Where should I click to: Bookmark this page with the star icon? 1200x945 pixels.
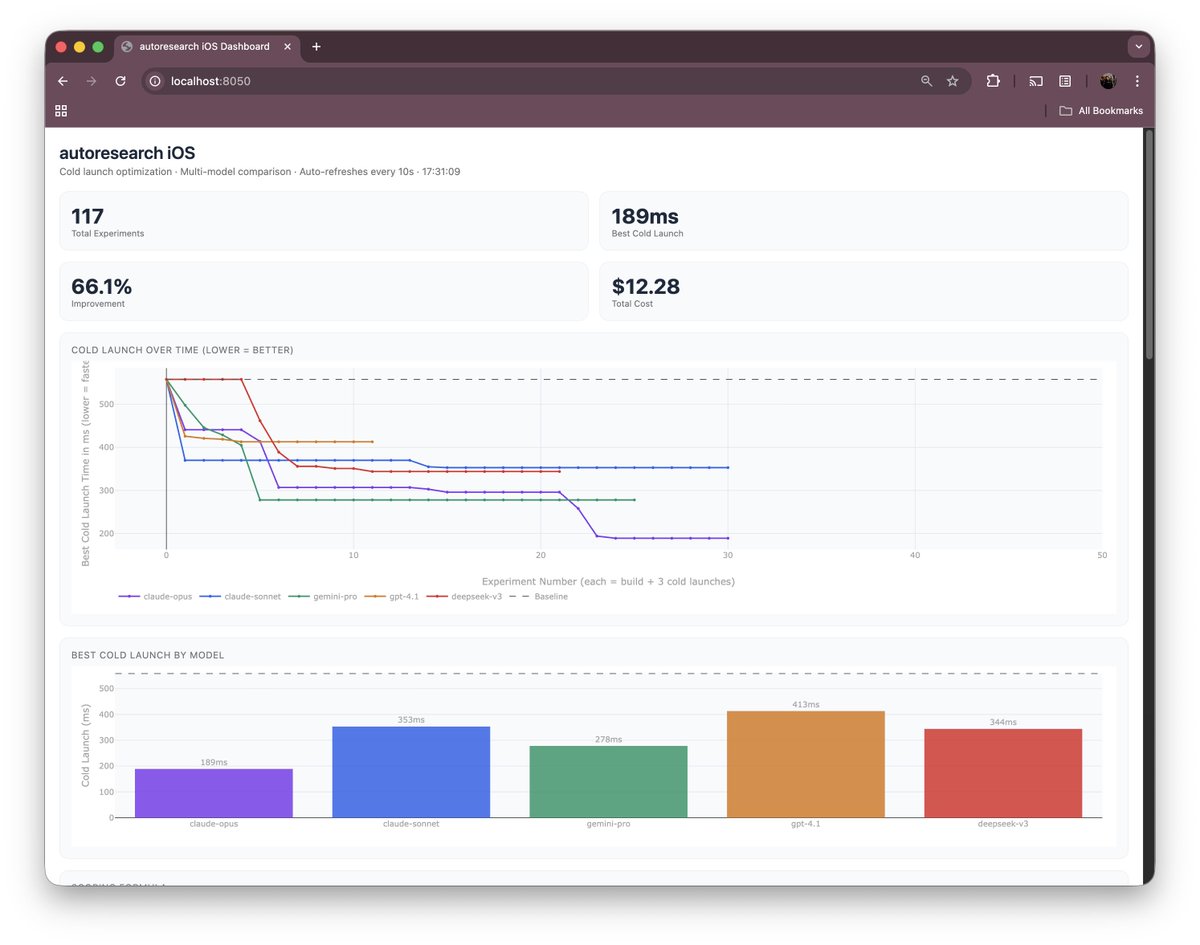pyautogui.click(x=952, y=81)
